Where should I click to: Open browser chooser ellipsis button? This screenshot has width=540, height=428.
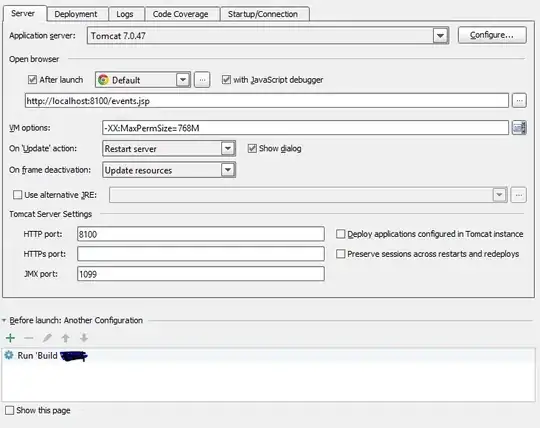coord(202,80)
